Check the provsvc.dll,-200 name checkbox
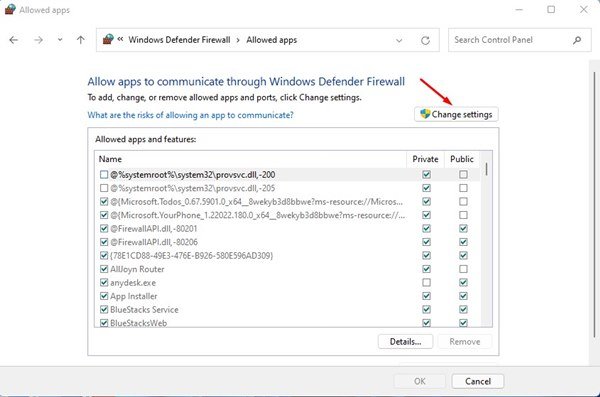Screen dimensions: 600x397 point(104,175)
